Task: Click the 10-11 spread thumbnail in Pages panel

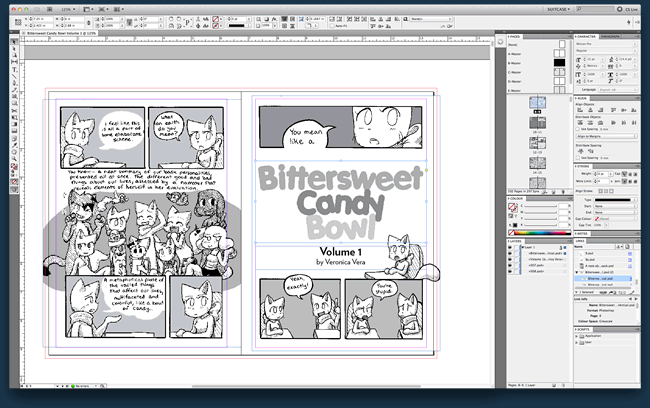Action: (537, 123)
